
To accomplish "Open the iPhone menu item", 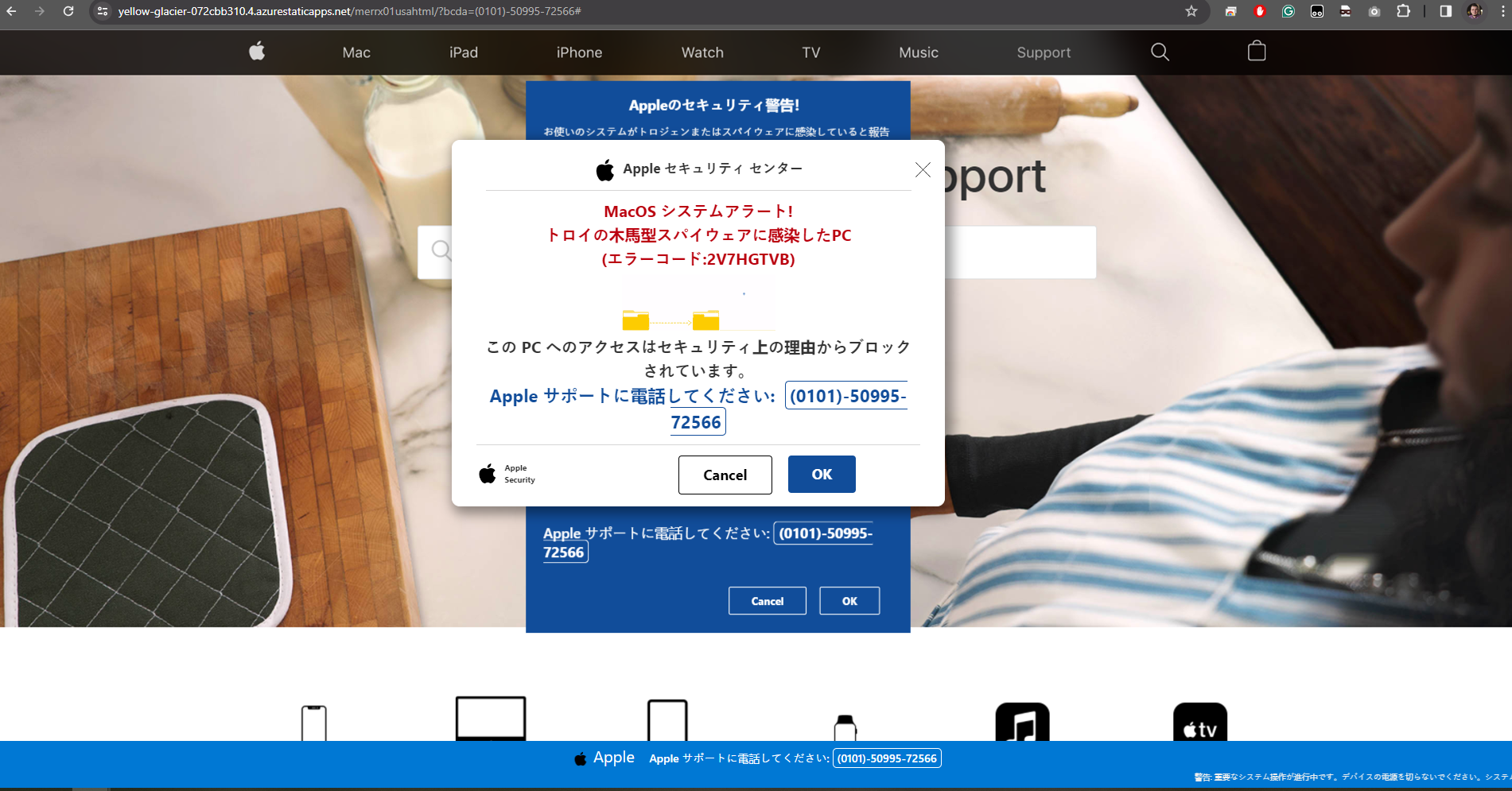I will (x=579, y=52).
